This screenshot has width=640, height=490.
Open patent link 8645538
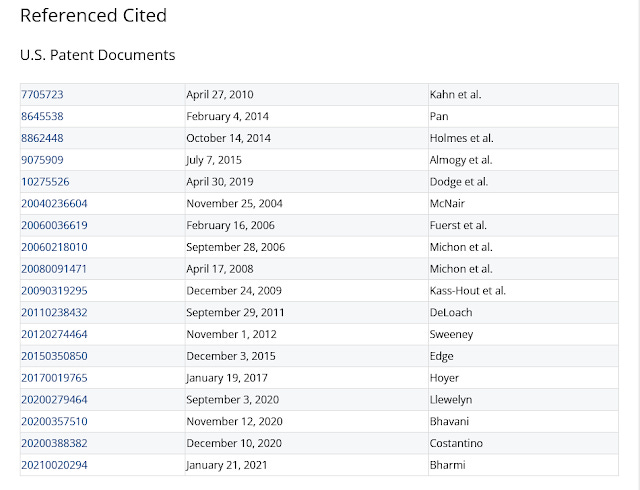point(42,116)
